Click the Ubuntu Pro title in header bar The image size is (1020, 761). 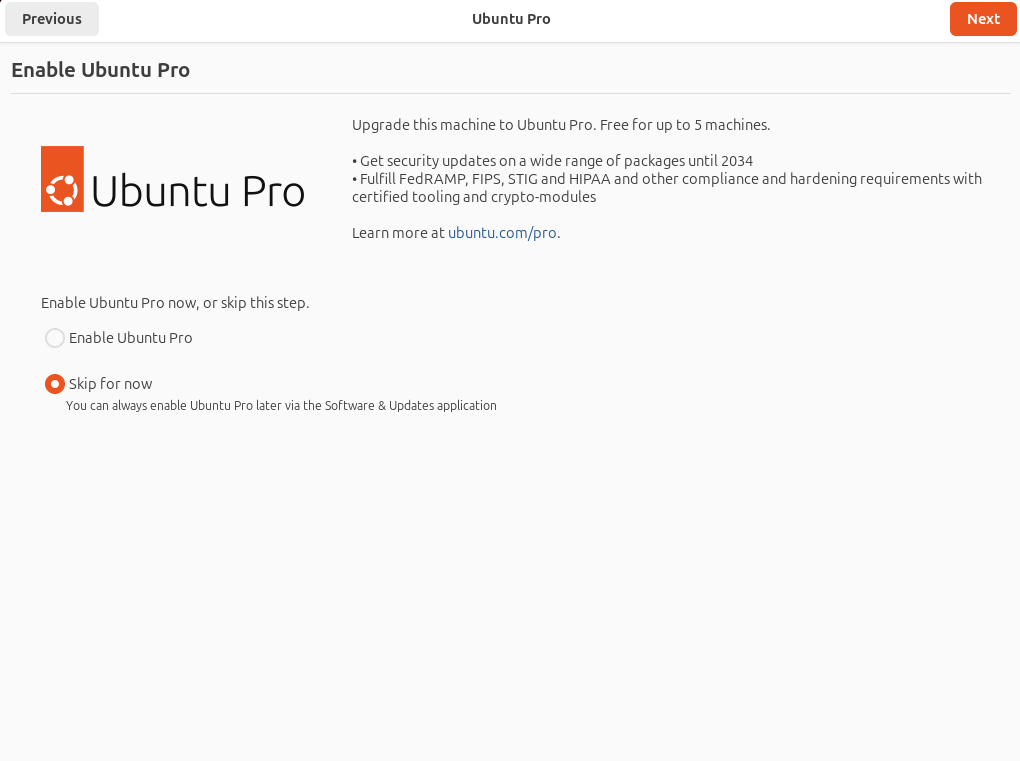(x=511, y=19)
